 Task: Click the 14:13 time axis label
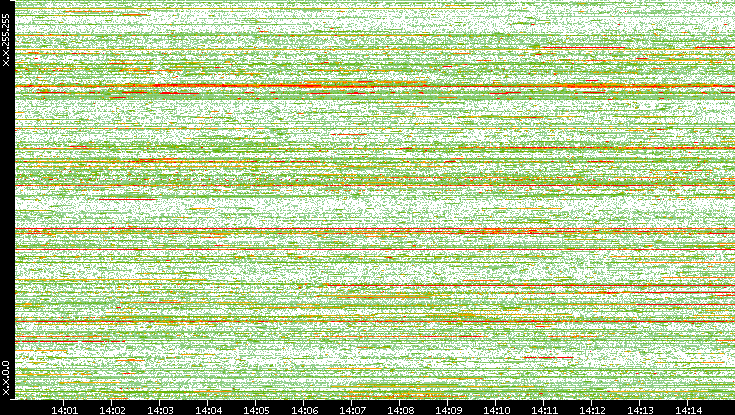[x=640, y=410]
